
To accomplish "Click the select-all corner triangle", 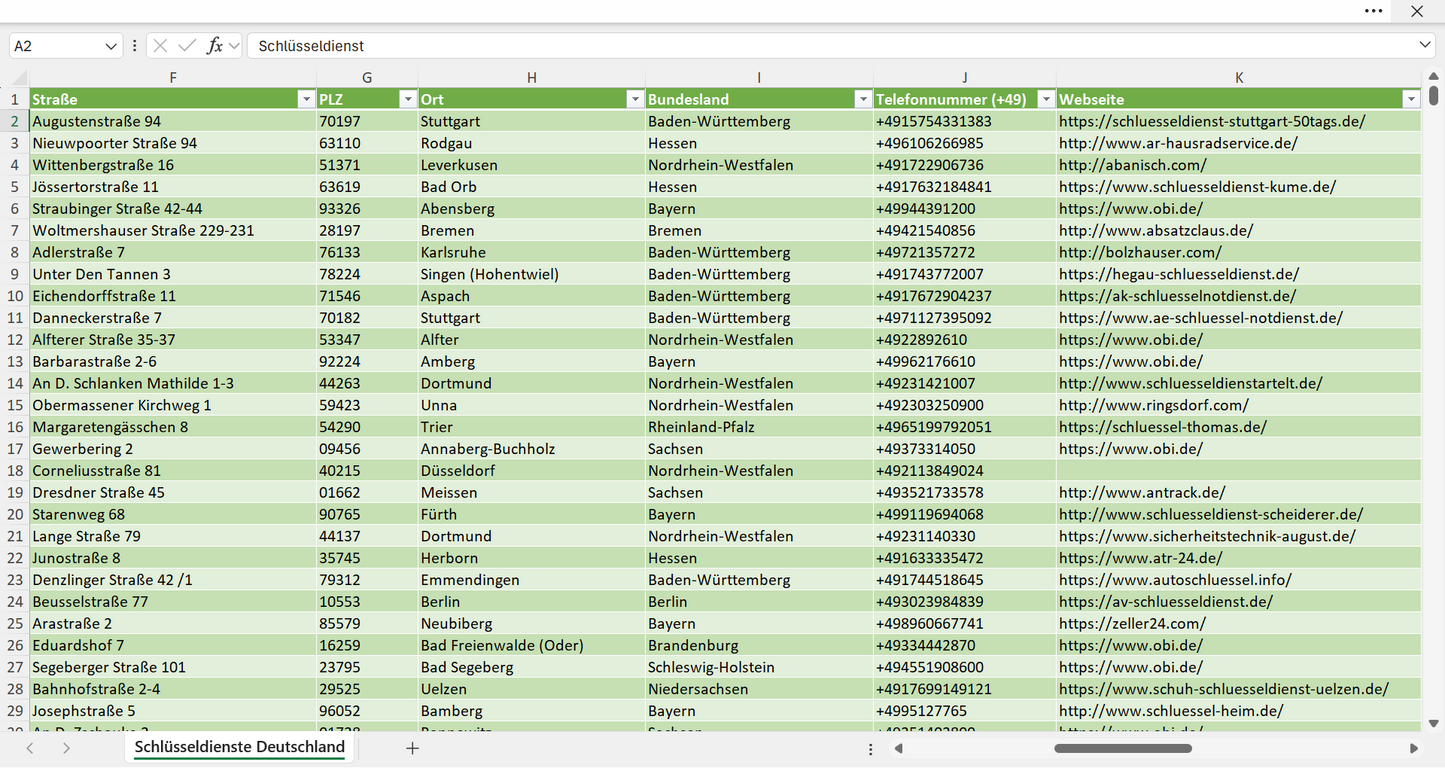I will pyautogui.click(x=20, y=78).
